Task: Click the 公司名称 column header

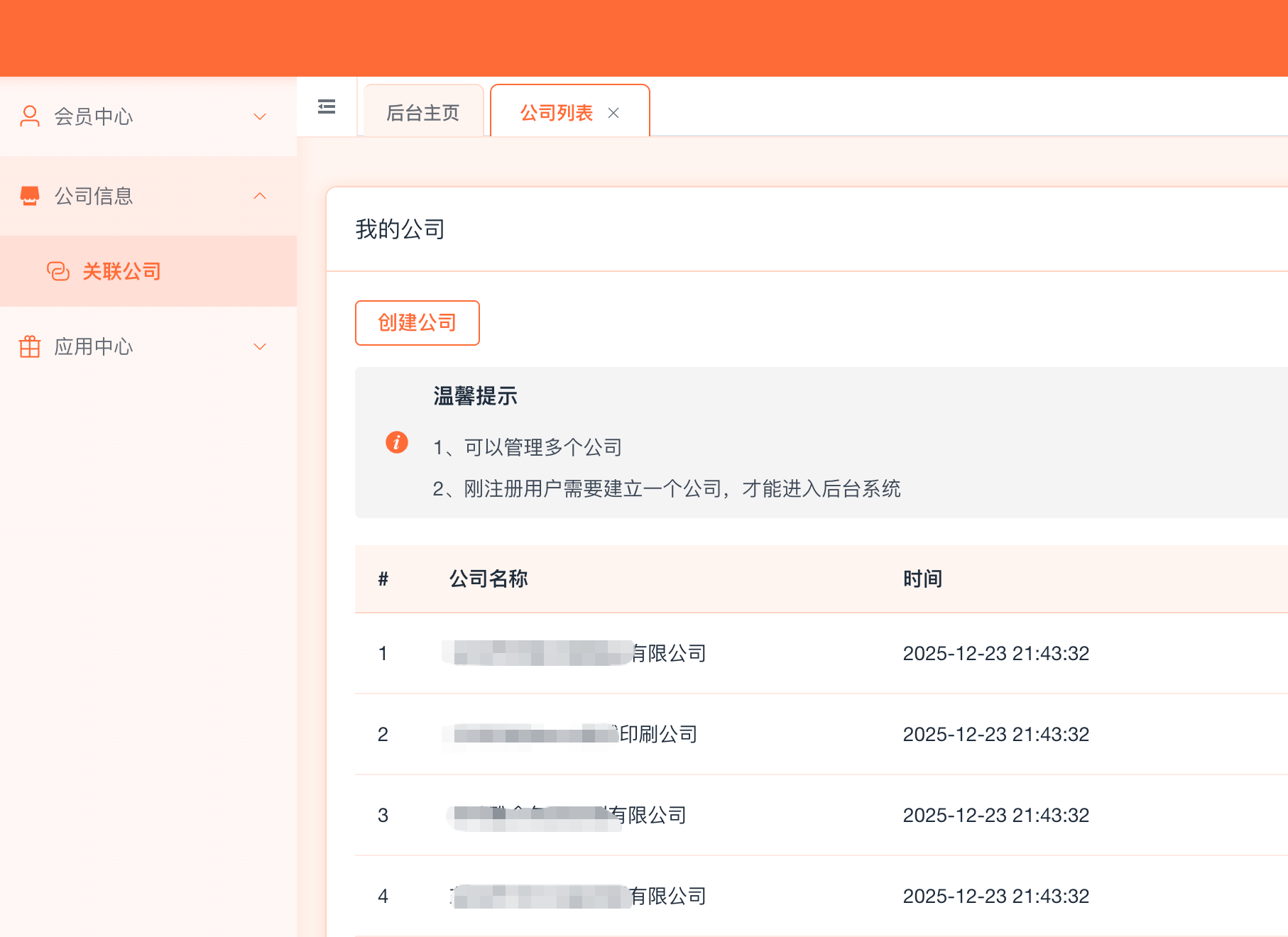Action: point(489,579)
